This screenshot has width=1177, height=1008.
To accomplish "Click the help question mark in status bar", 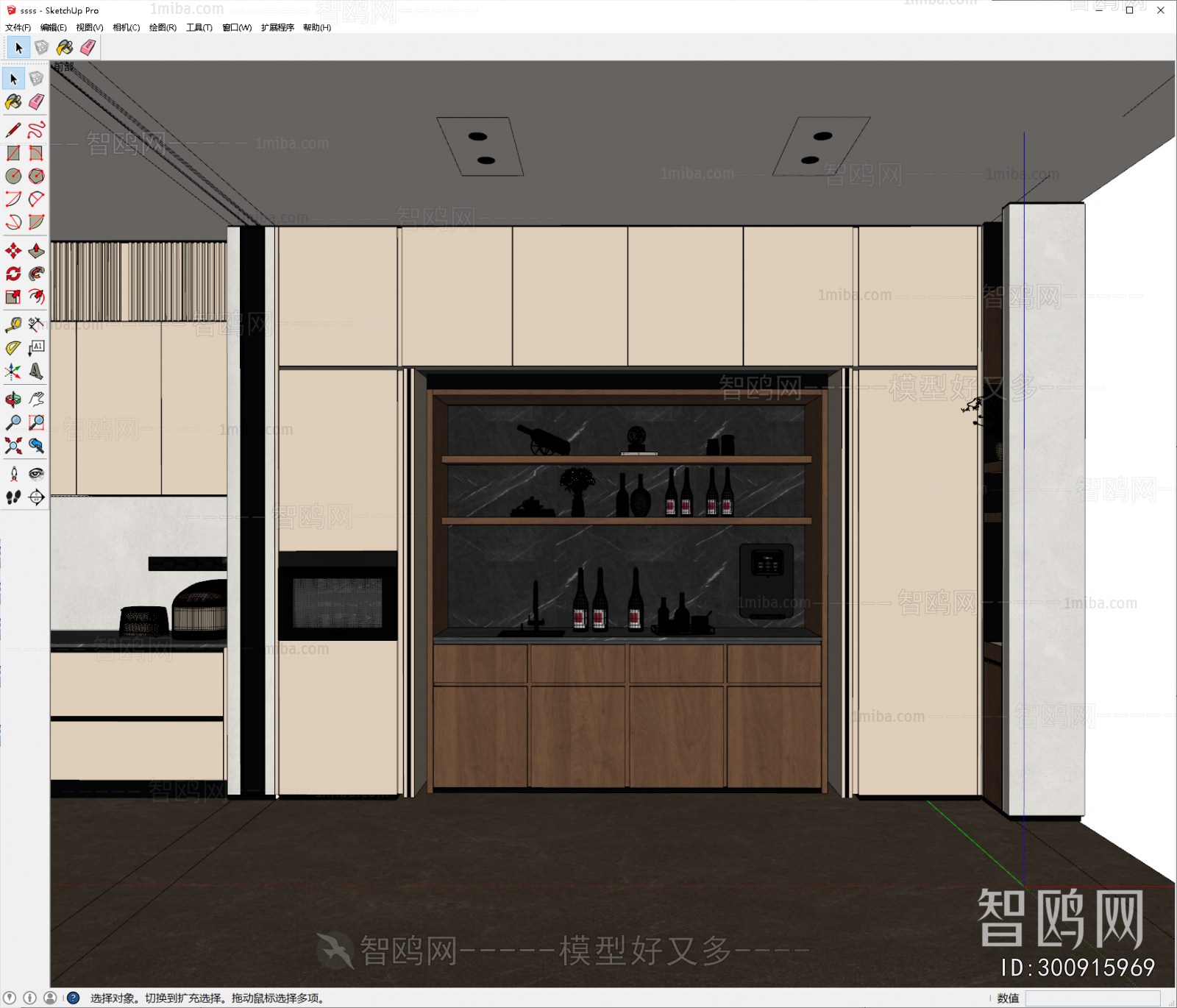I will click(x=74, y=998).
